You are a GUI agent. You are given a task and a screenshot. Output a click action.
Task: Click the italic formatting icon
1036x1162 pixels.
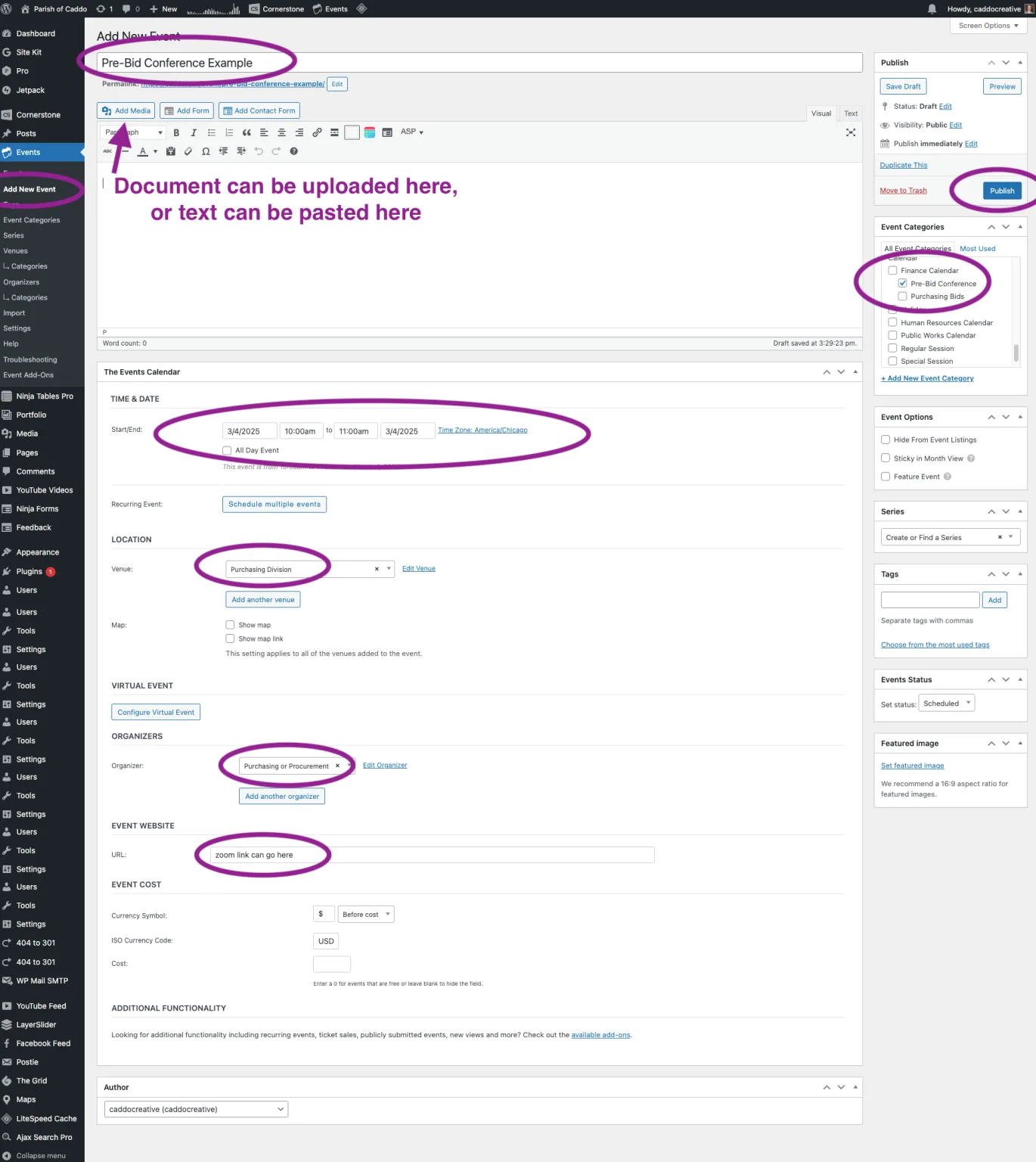click(194, 132)
